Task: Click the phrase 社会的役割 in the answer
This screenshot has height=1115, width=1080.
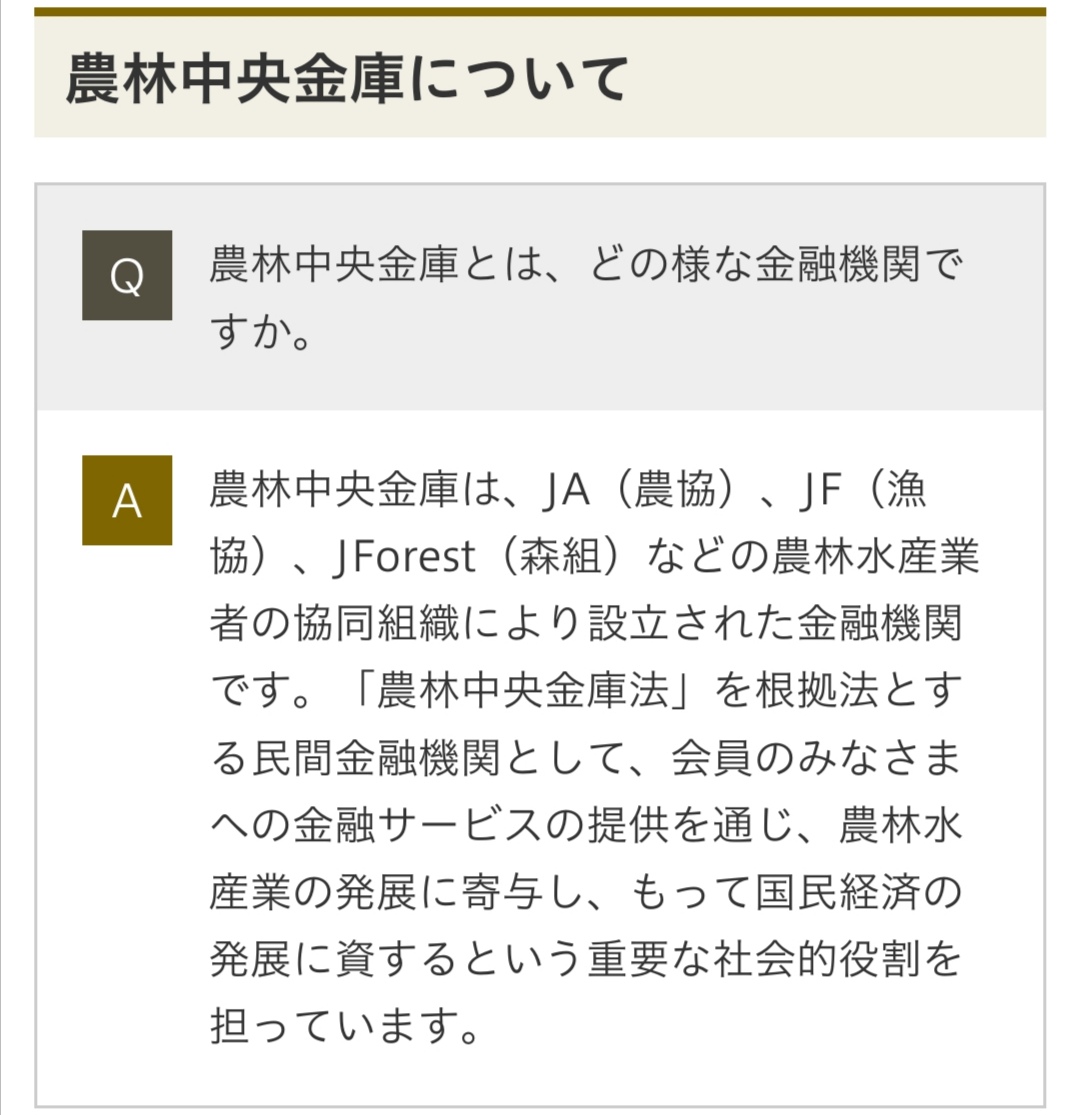Action: [810, 954]
